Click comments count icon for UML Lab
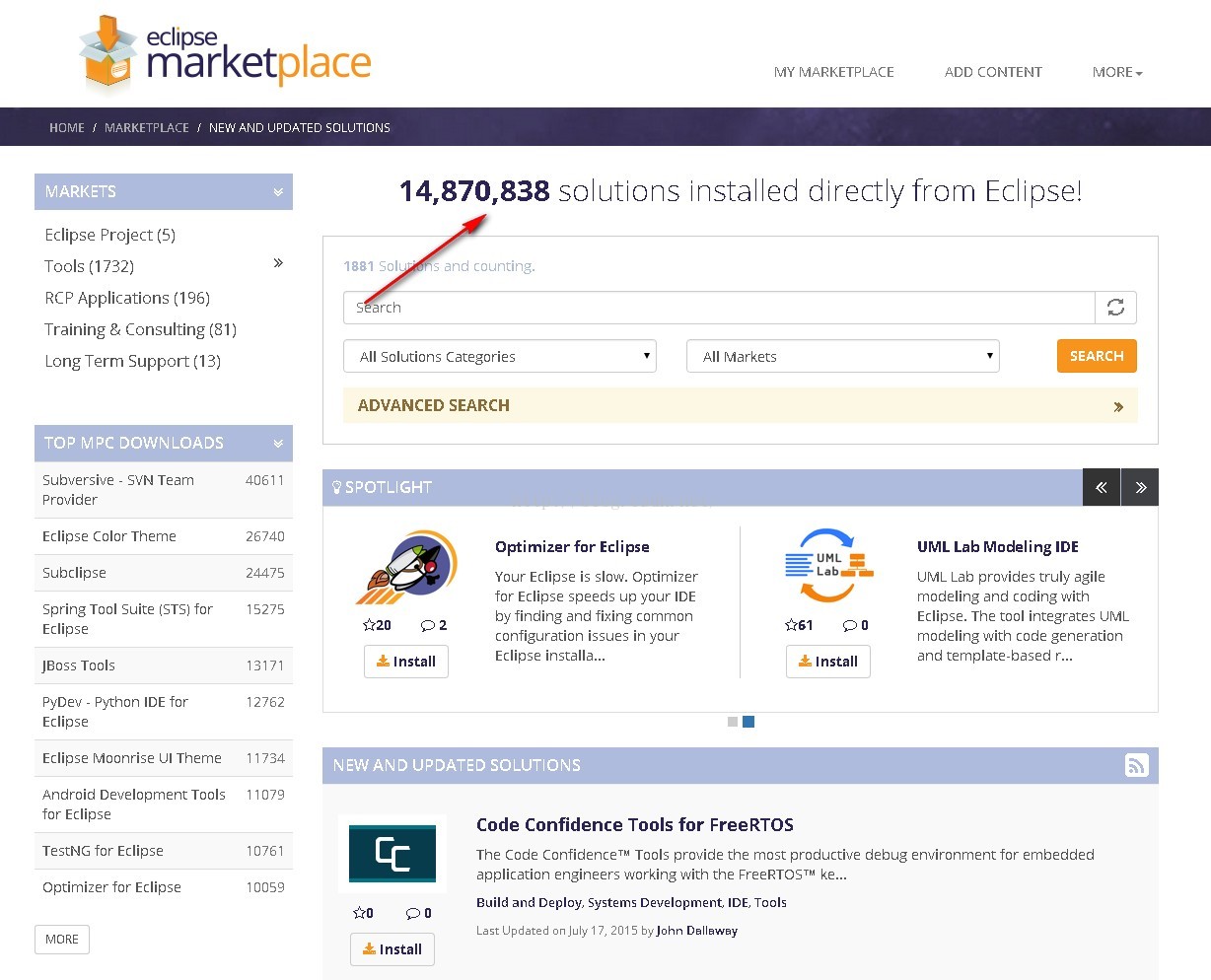The image size is (1211, 980). click(856, 625)
